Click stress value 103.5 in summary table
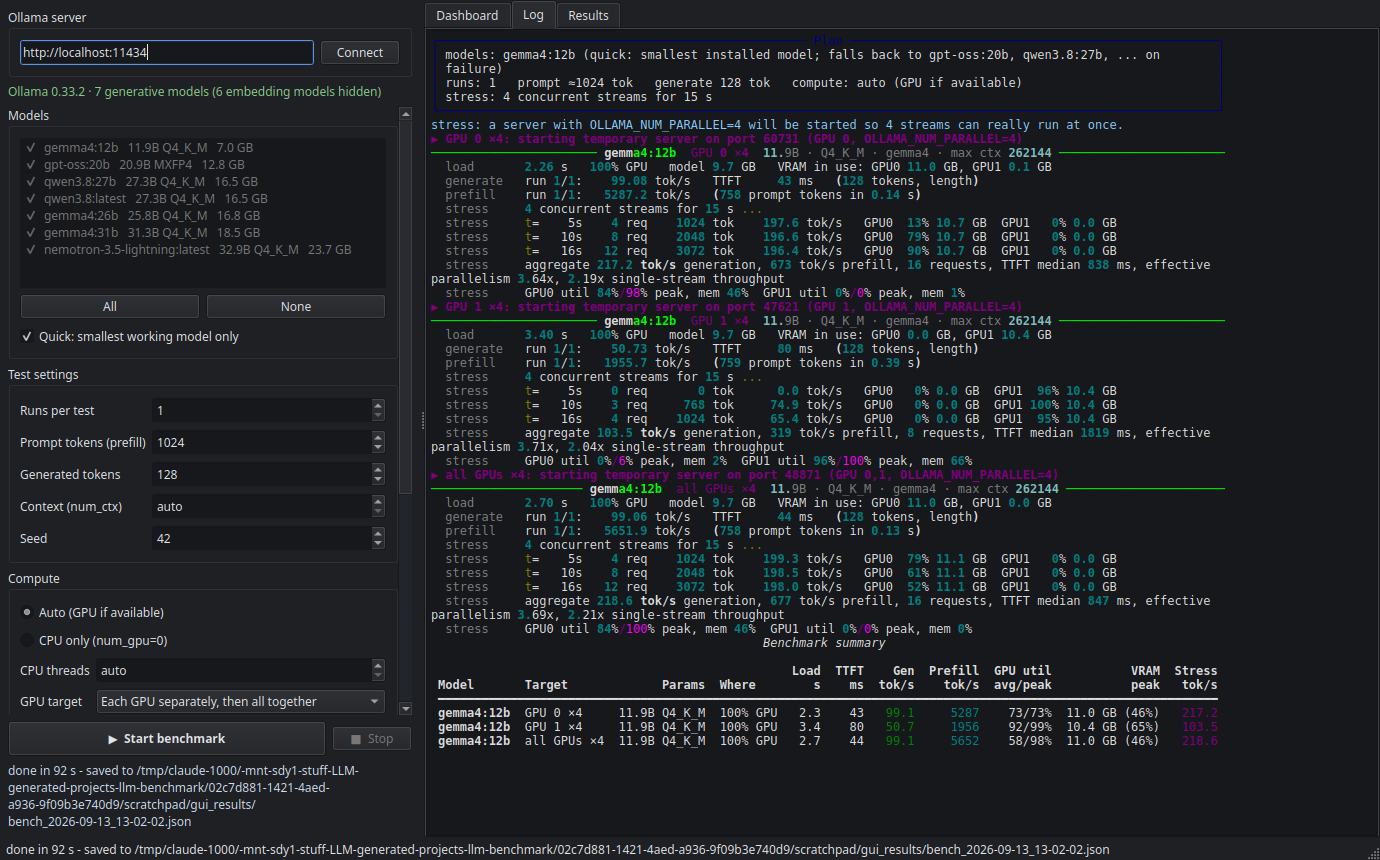 tap(1199, 727)
